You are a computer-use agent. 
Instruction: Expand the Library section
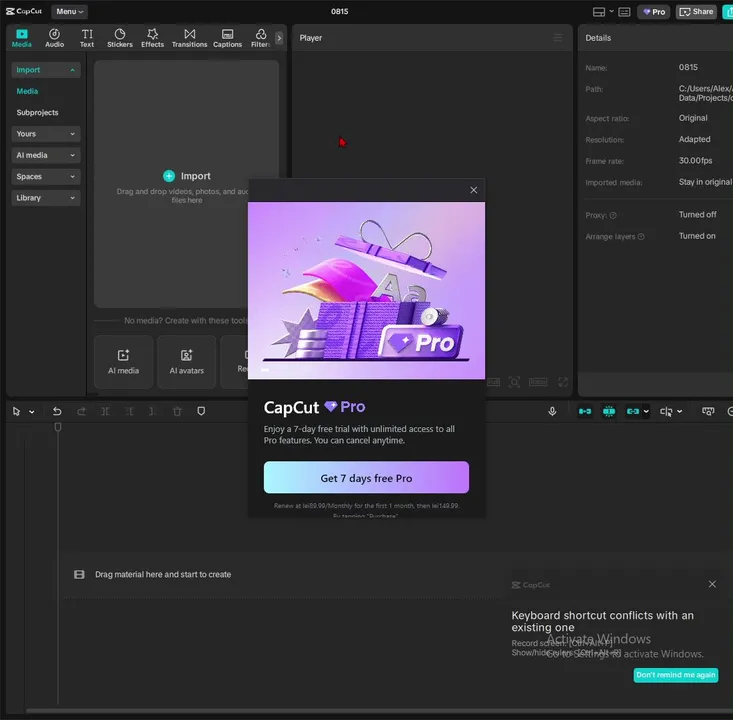pyautogui.click(x=46, y=198)
